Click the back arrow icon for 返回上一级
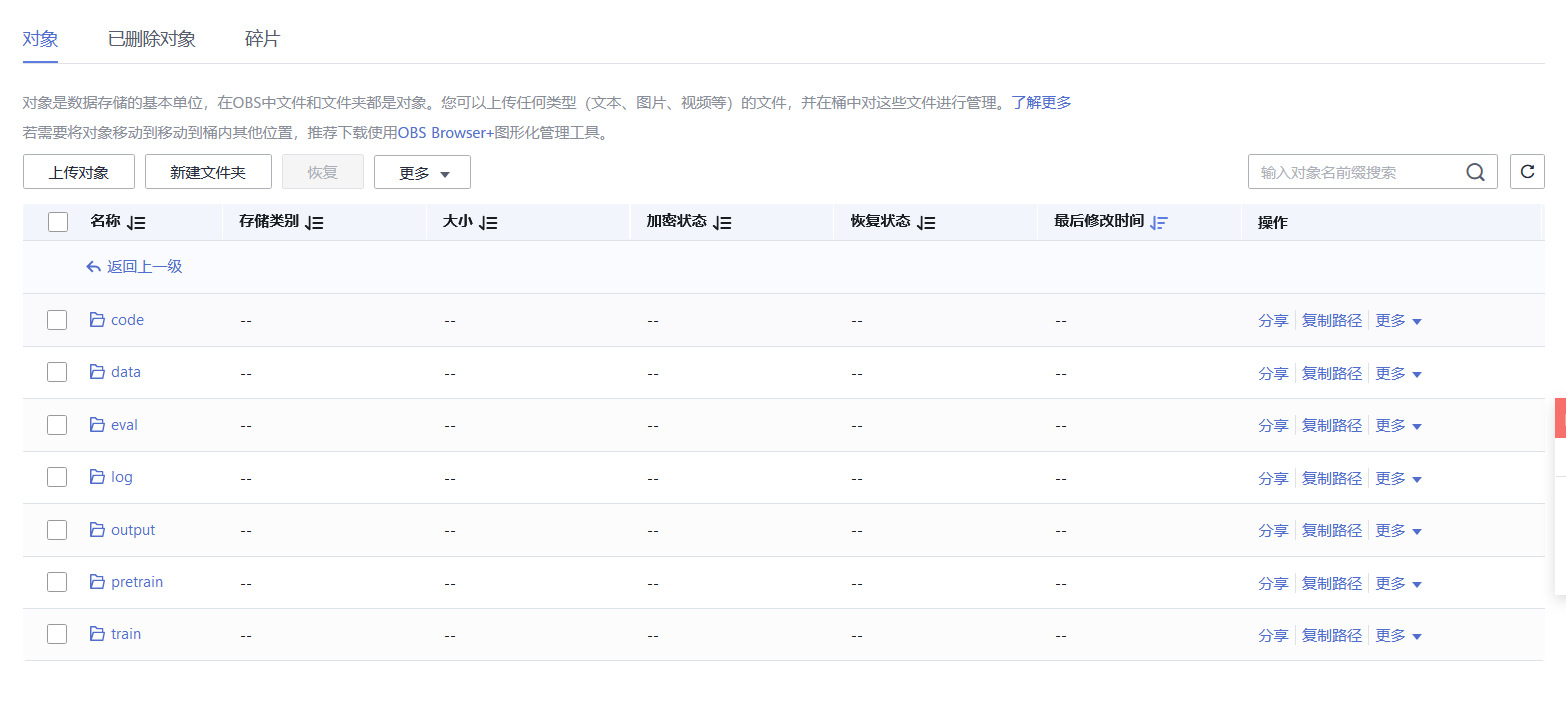This screenshot has height=725, width=1566. coord(94,267)
